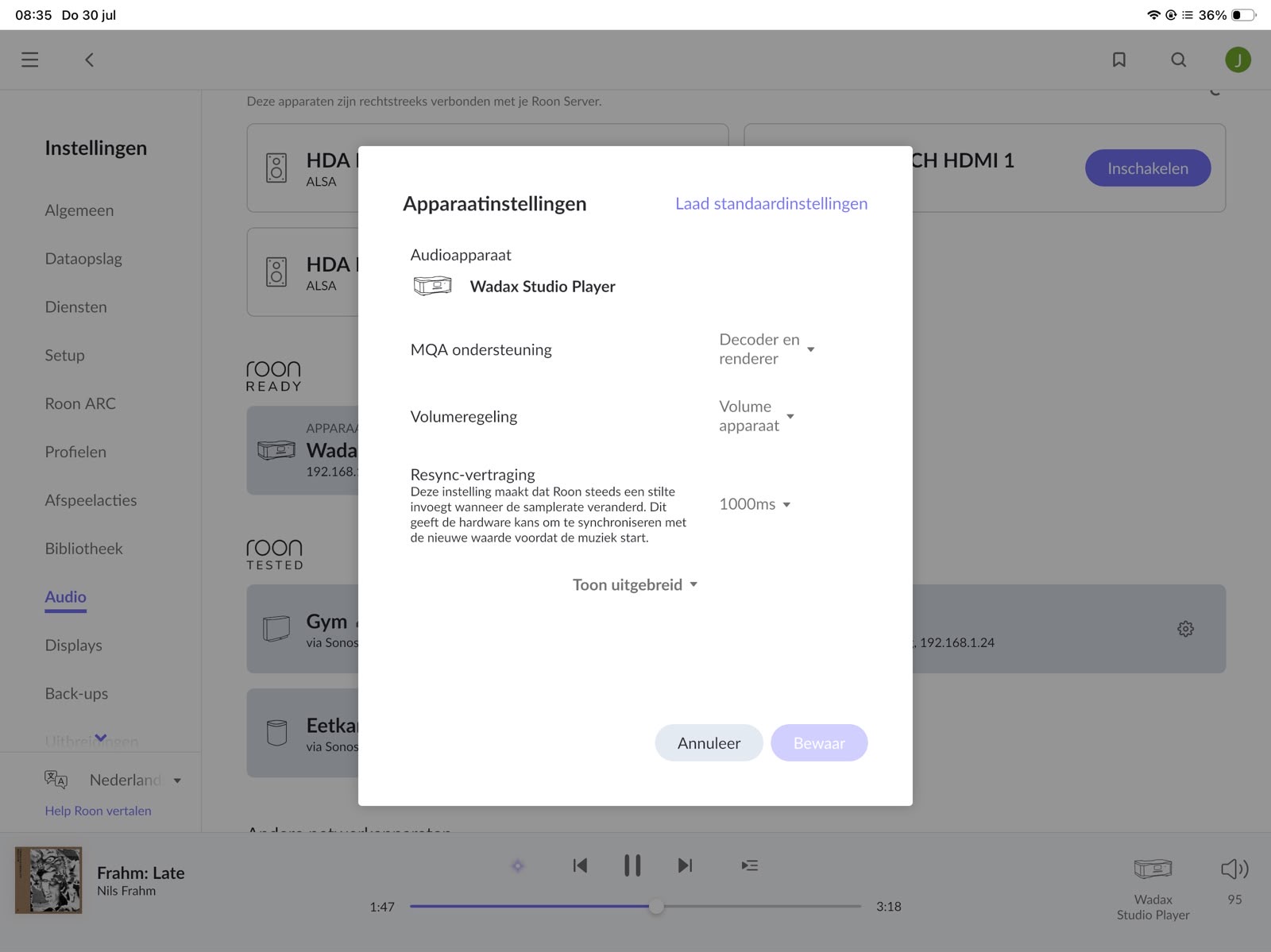
Task: Click the Annuleer button
Action: [x=709, y=743]
